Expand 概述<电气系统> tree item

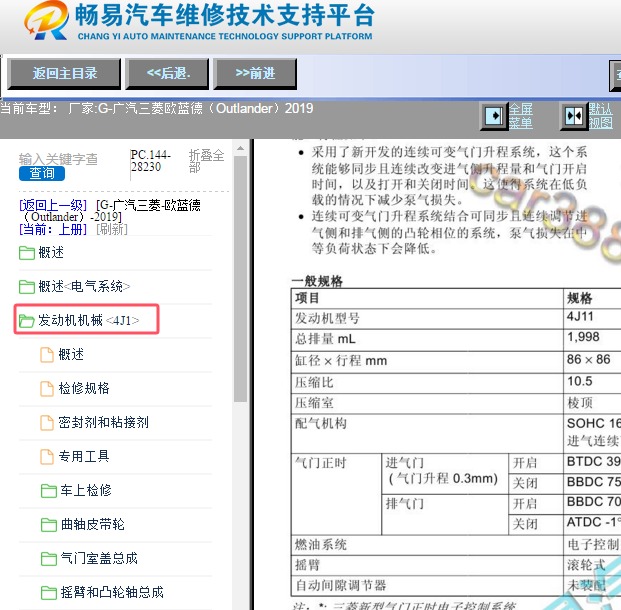pos(84,286)
